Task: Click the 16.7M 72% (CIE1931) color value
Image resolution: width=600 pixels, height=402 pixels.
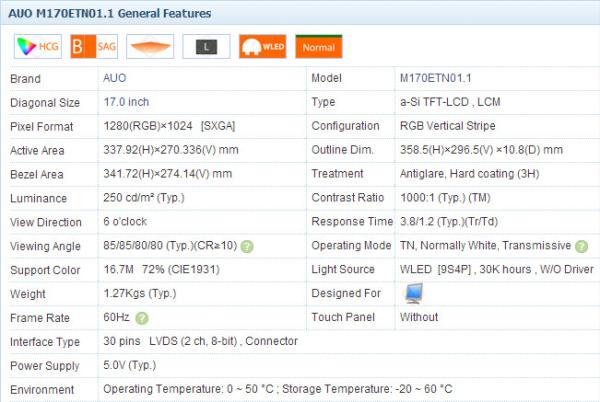Action: point(161,270)
